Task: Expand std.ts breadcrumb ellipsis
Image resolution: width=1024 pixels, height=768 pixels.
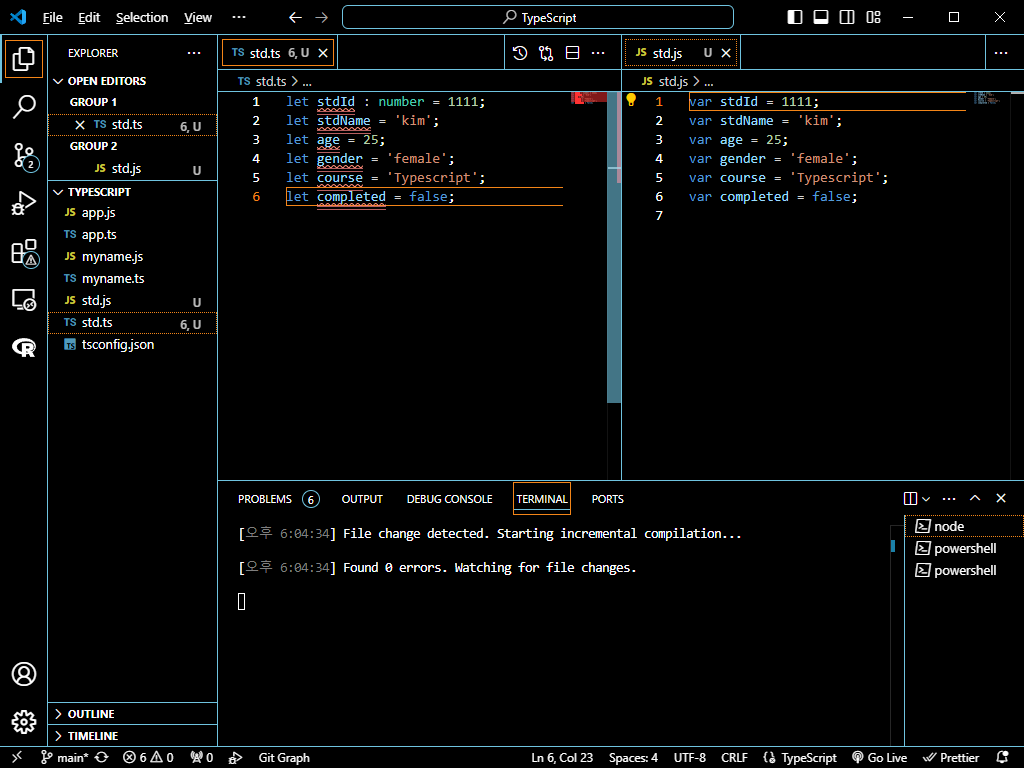Action: pos(307,82)
